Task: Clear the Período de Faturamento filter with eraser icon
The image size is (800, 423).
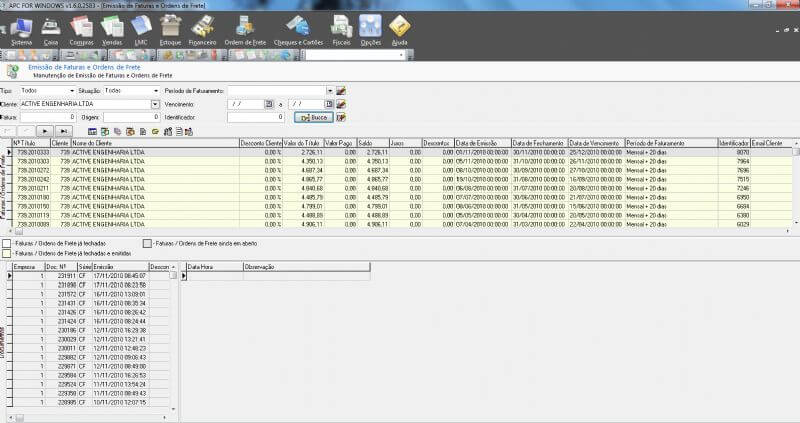Action: pos(341,91)
